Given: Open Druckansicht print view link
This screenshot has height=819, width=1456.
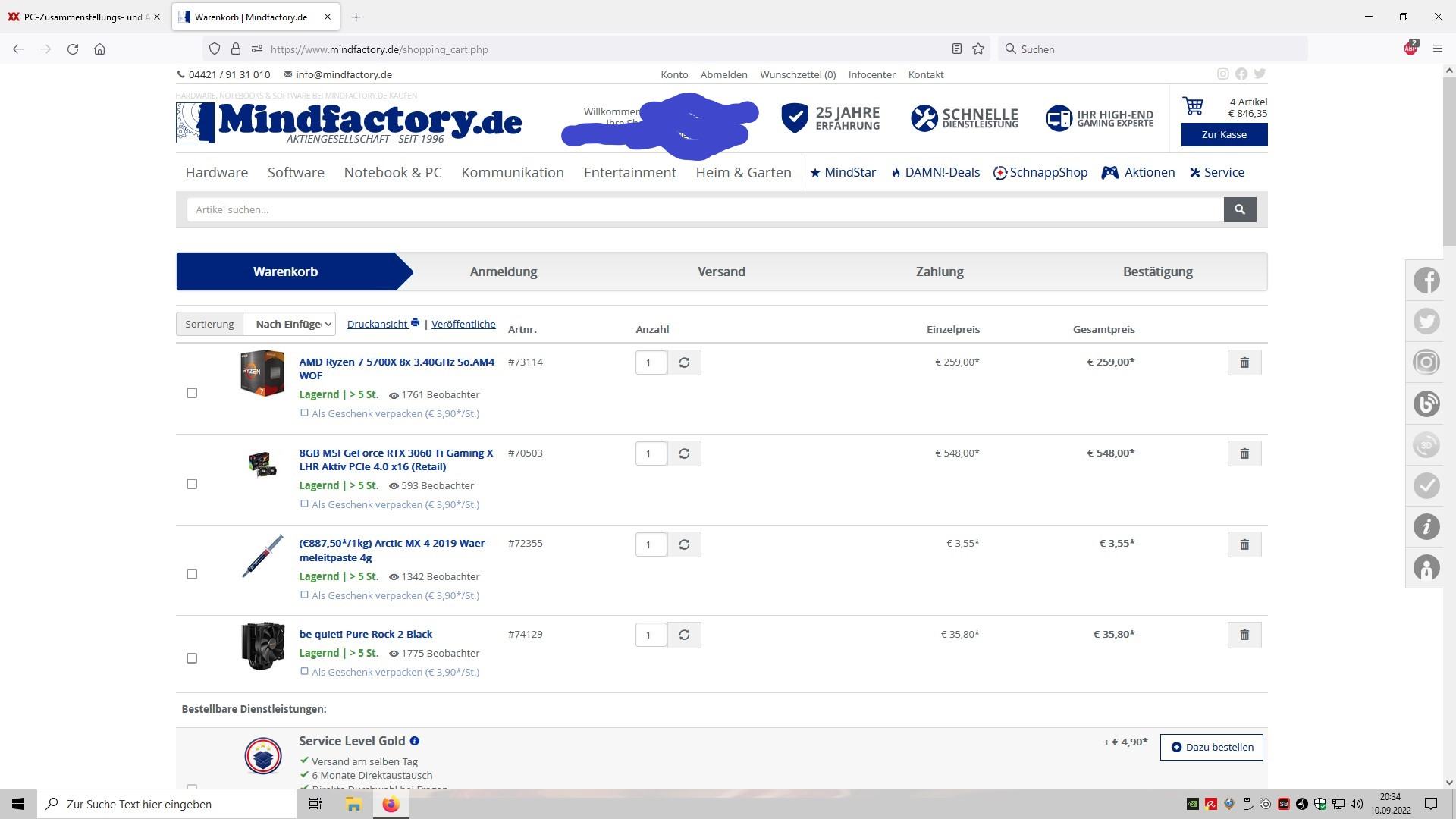Looking at the screenshot, I should (383, 324).
